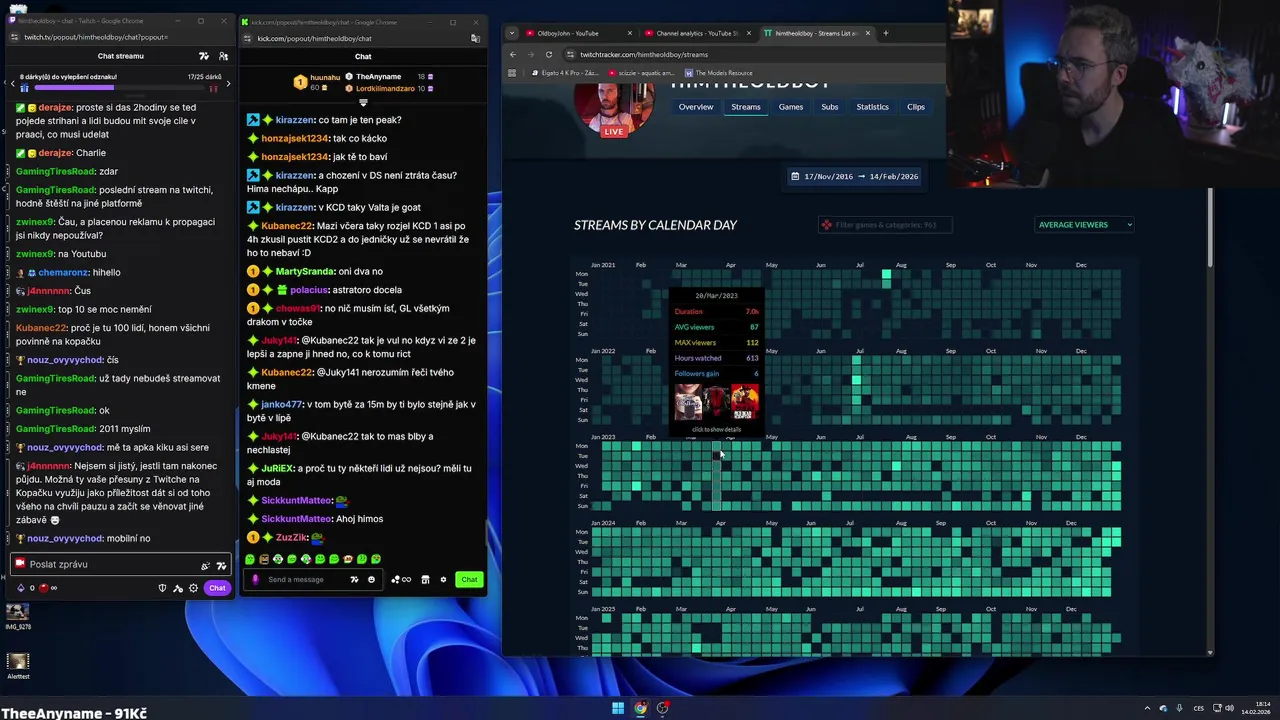This screenshot has width=1280, height=720.
Task: Show next Twitch gift goal with right arrow
Action: [228, 84]
